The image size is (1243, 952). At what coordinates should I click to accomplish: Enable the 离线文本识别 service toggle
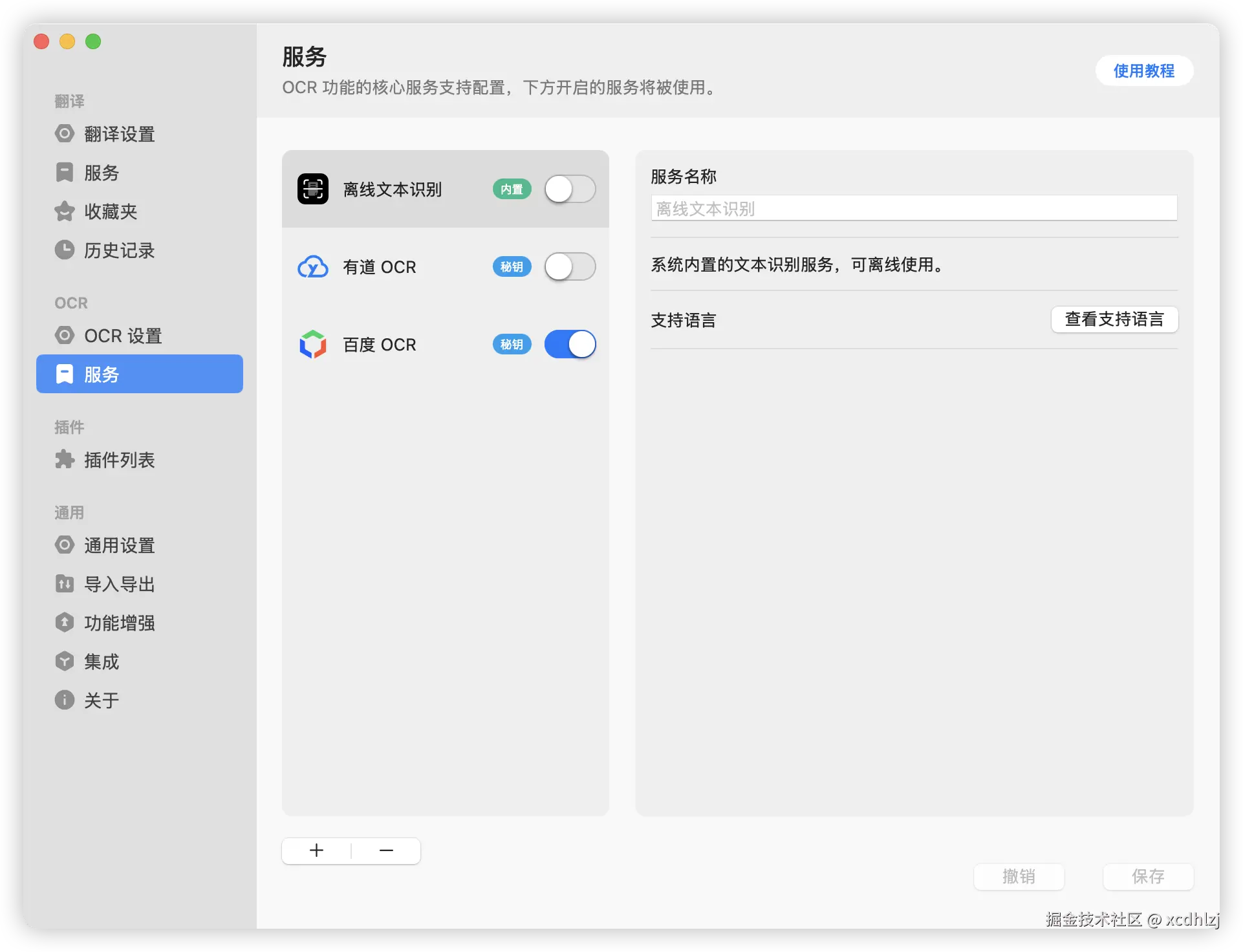click(569, 189)
